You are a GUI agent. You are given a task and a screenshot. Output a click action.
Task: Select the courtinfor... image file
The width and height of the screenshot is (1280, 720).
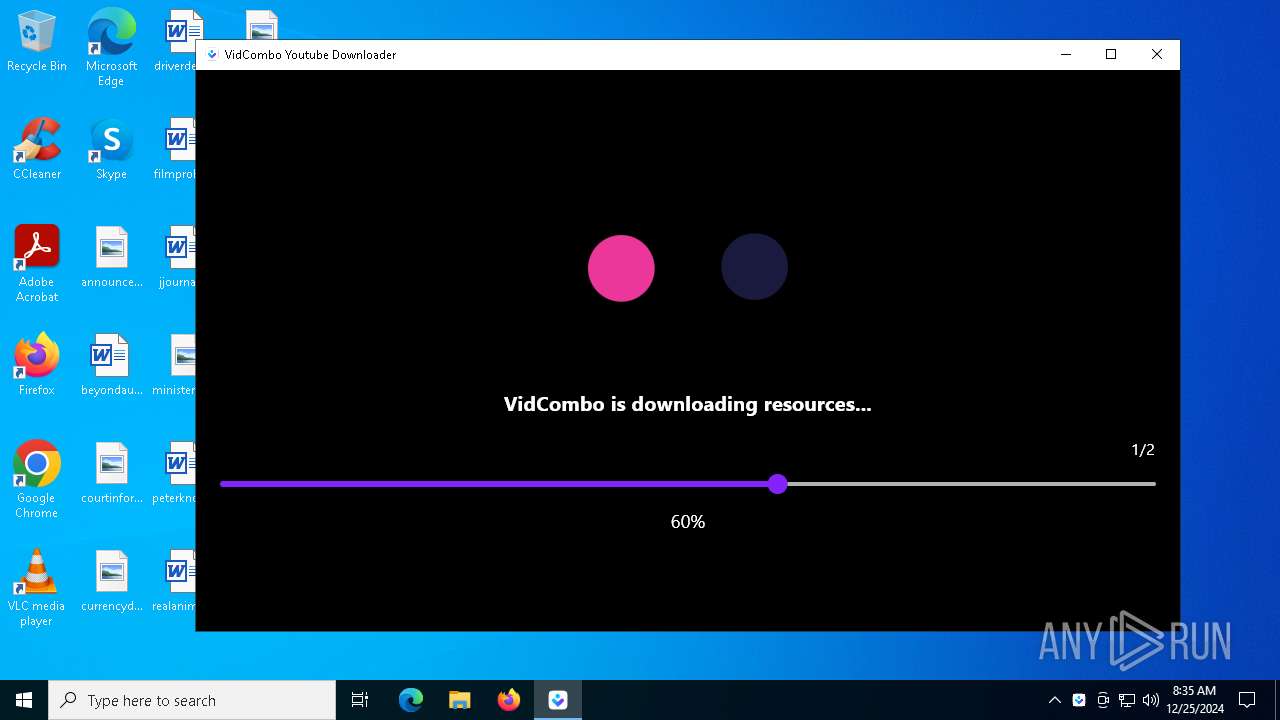point(111,474)
